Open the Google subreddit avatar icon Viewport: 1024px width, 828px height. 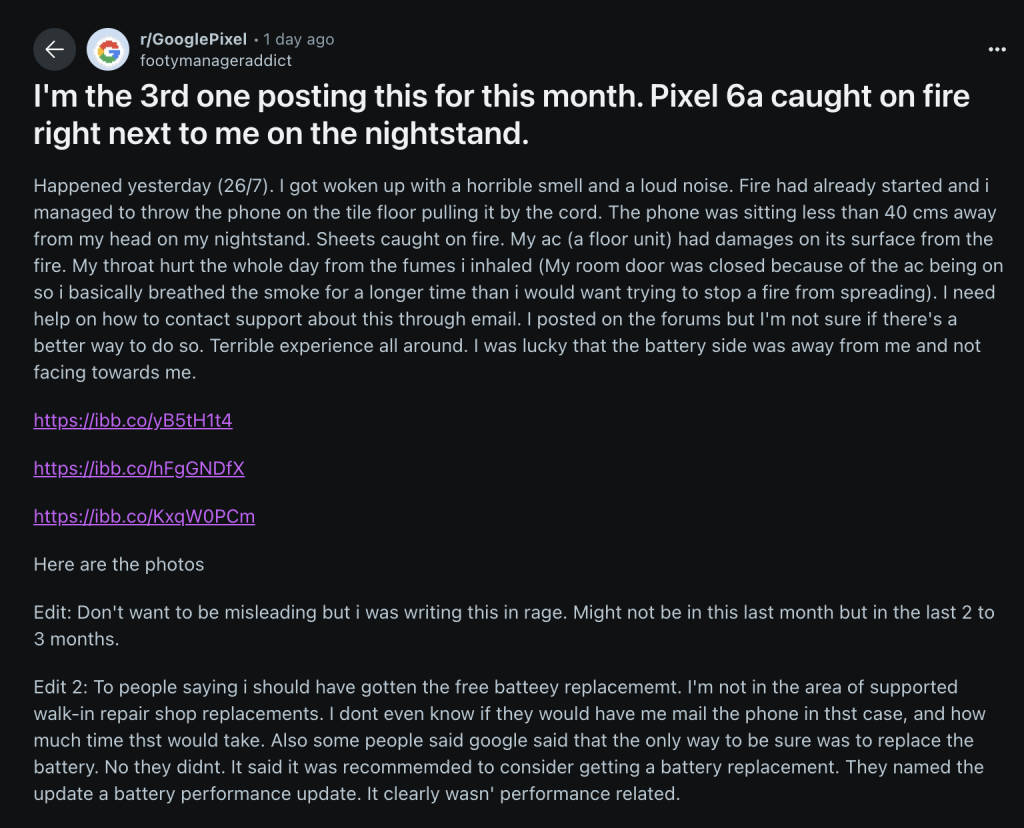(108, 50)
